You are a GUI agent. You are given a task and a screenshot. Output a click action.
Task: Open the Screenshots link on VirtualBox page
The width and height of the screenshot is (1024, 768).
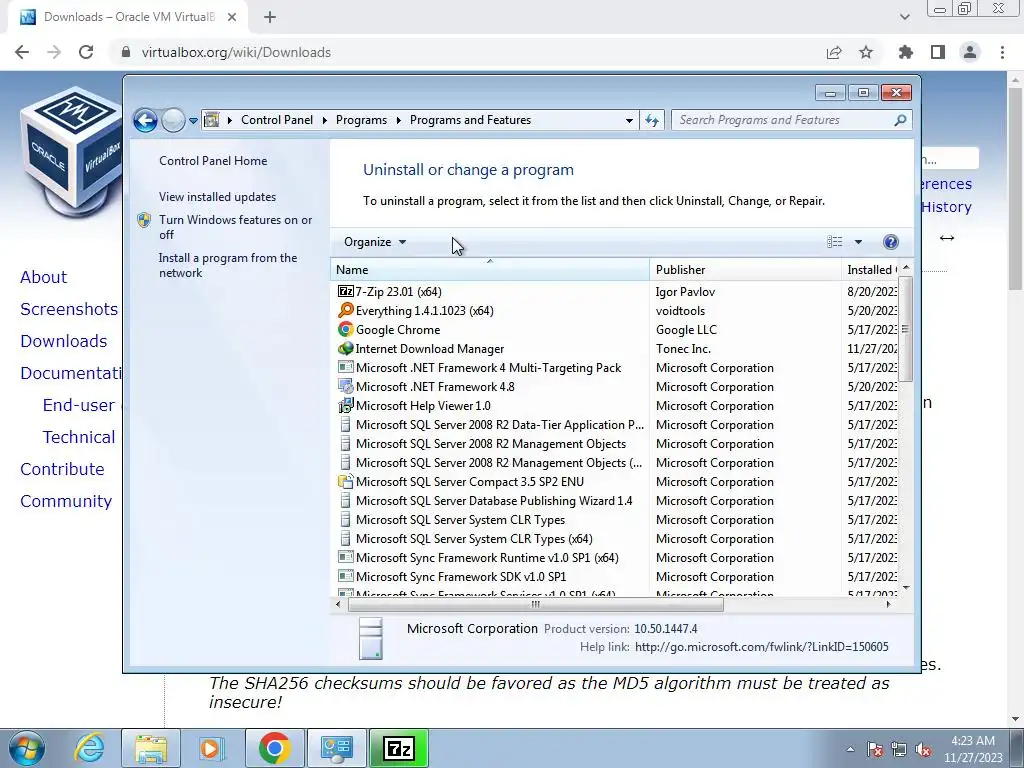pyautogui.click(x=69, y=309)
